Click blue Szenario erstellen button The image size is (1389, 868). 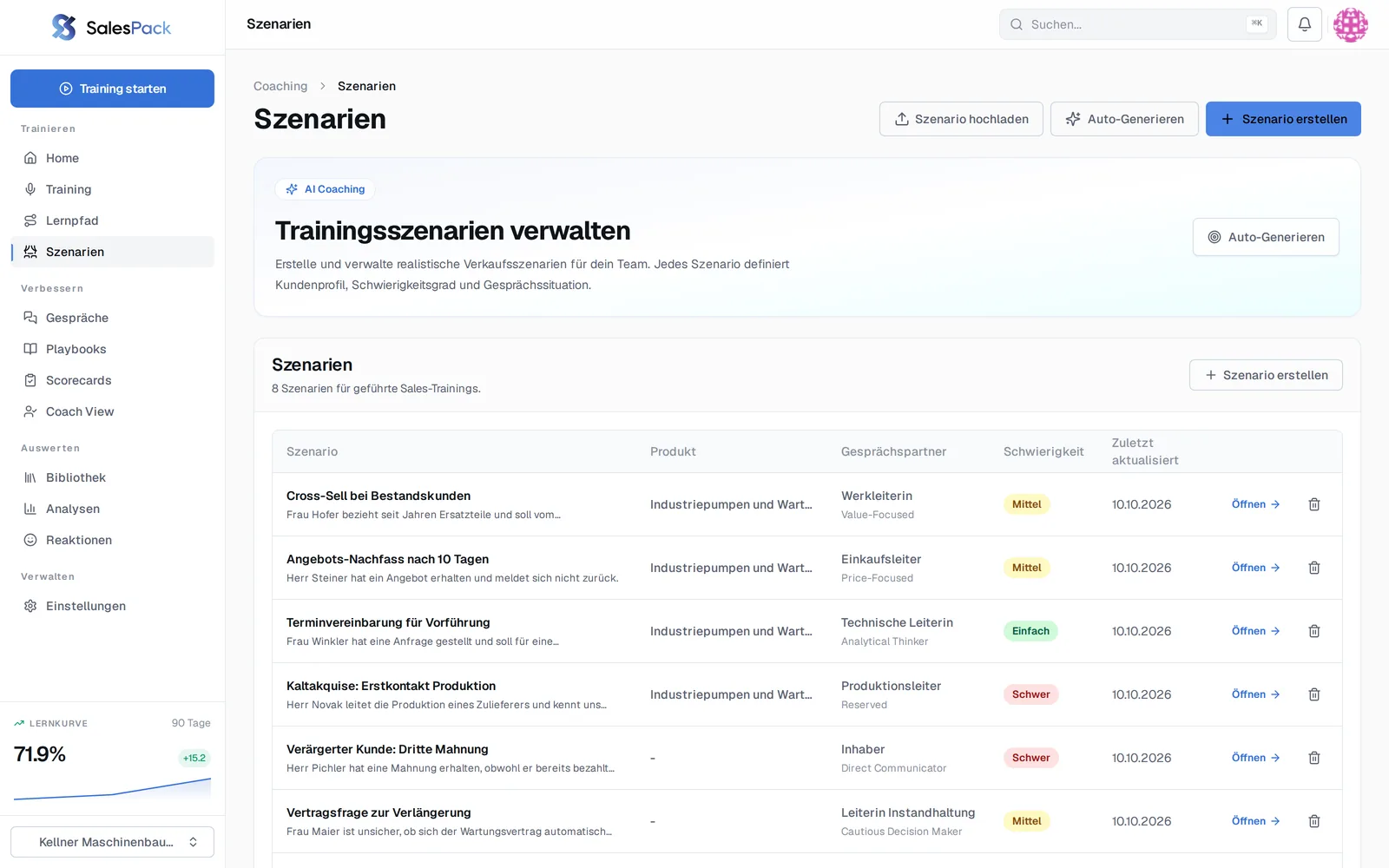tap(1283, 119)
